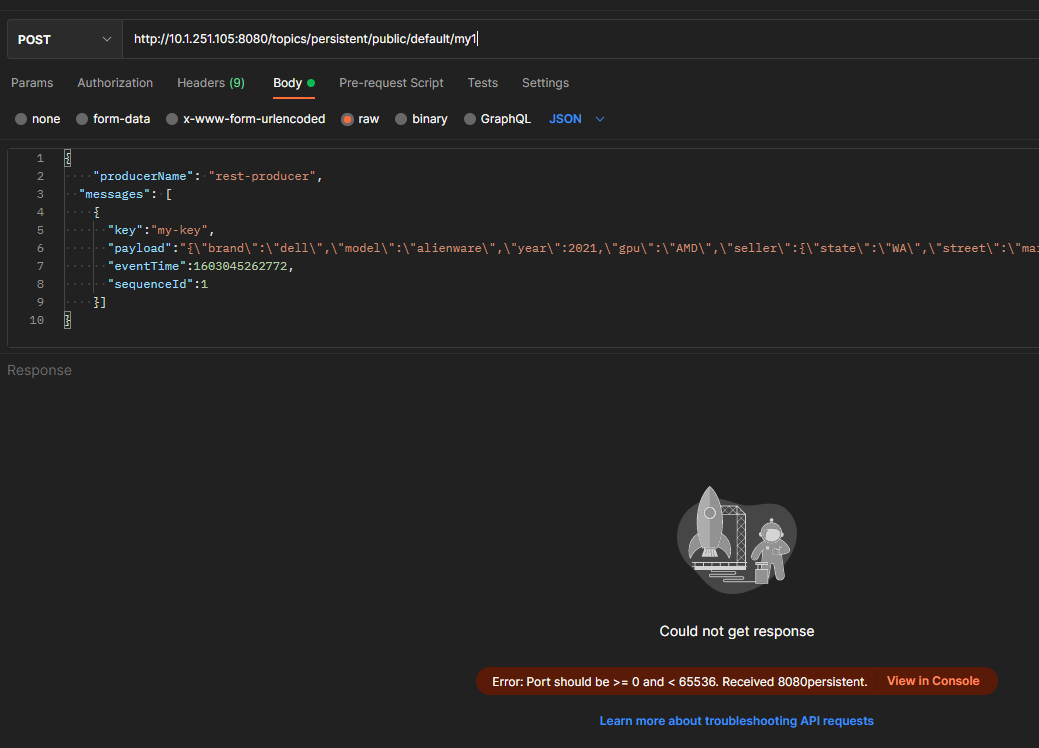The width and height of the screenshot is (1039, 748).
Task: Click the "key" property on line 5
Action: [x=125, y=230]
